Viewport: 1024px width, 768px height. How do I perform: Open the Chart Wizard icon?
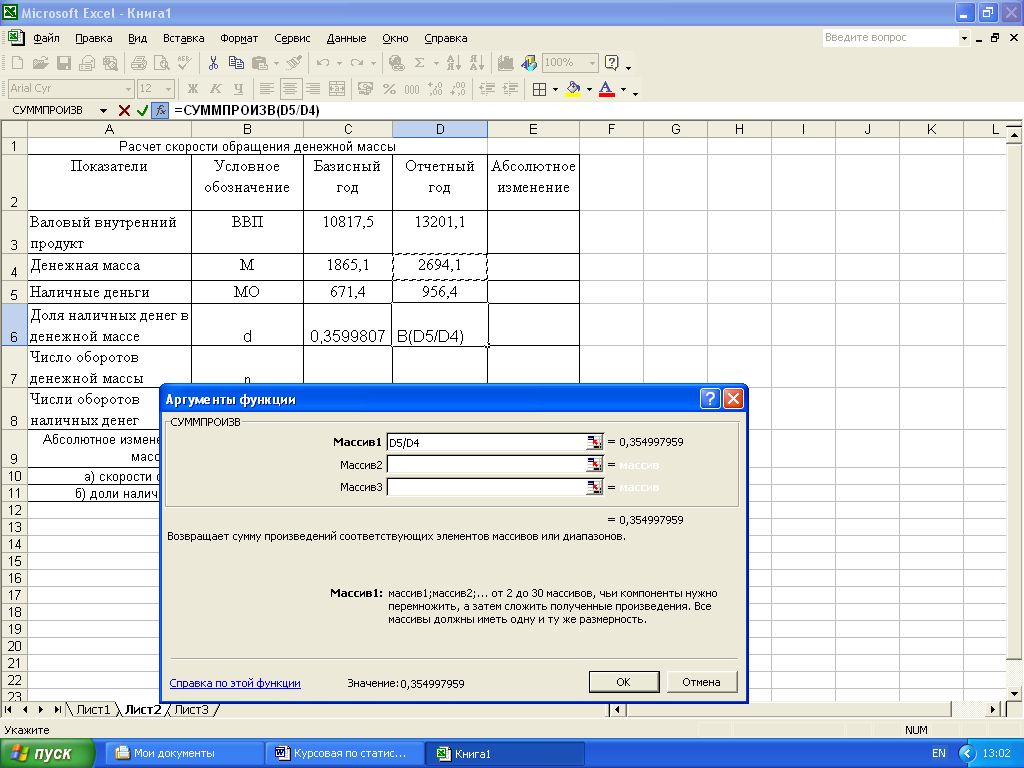pyautogui.click(x=505, y=63)
